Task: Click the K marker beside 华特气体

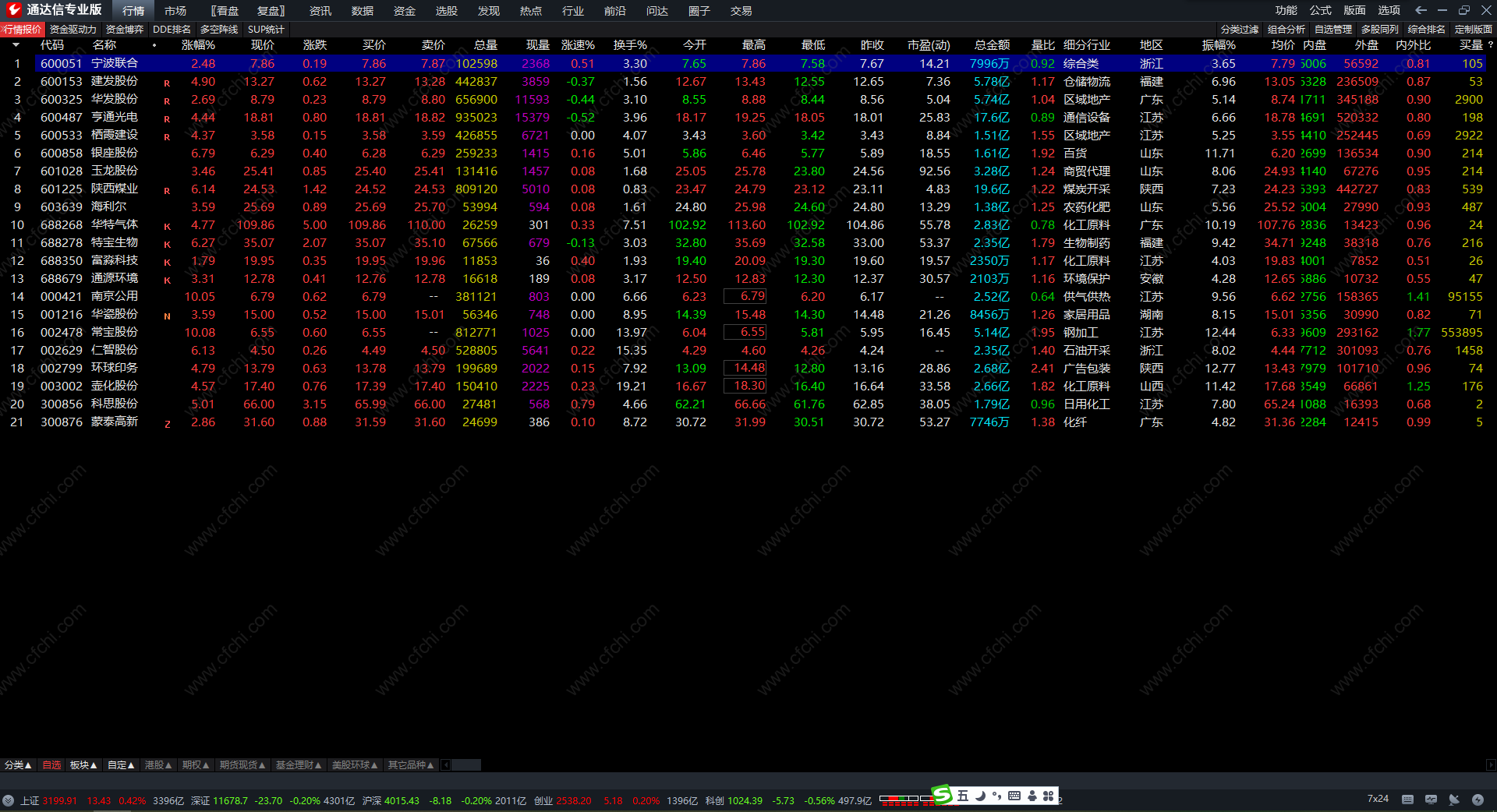Action: pyautogui.click(x=167, y=227)
